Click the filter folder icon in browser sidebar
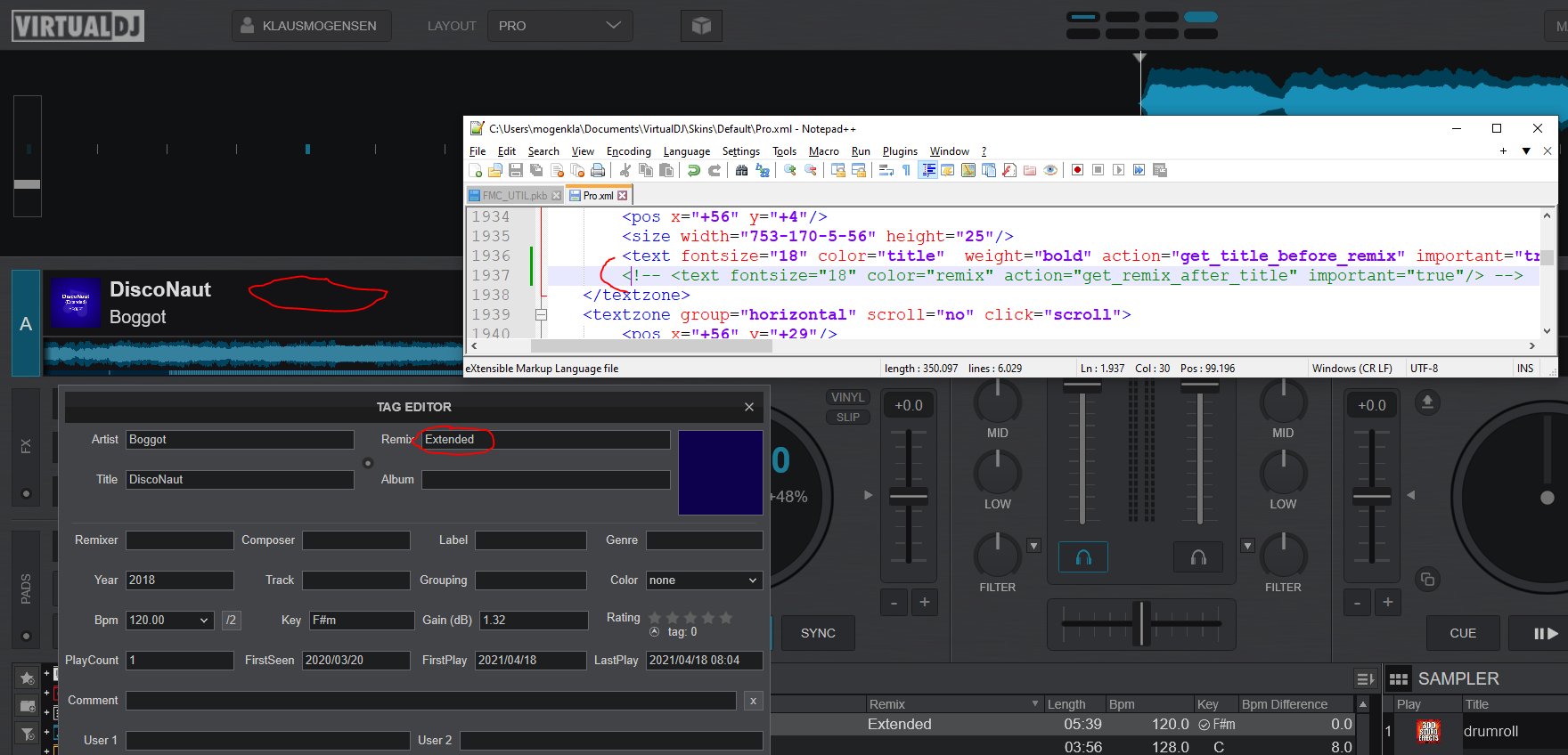 27,734
